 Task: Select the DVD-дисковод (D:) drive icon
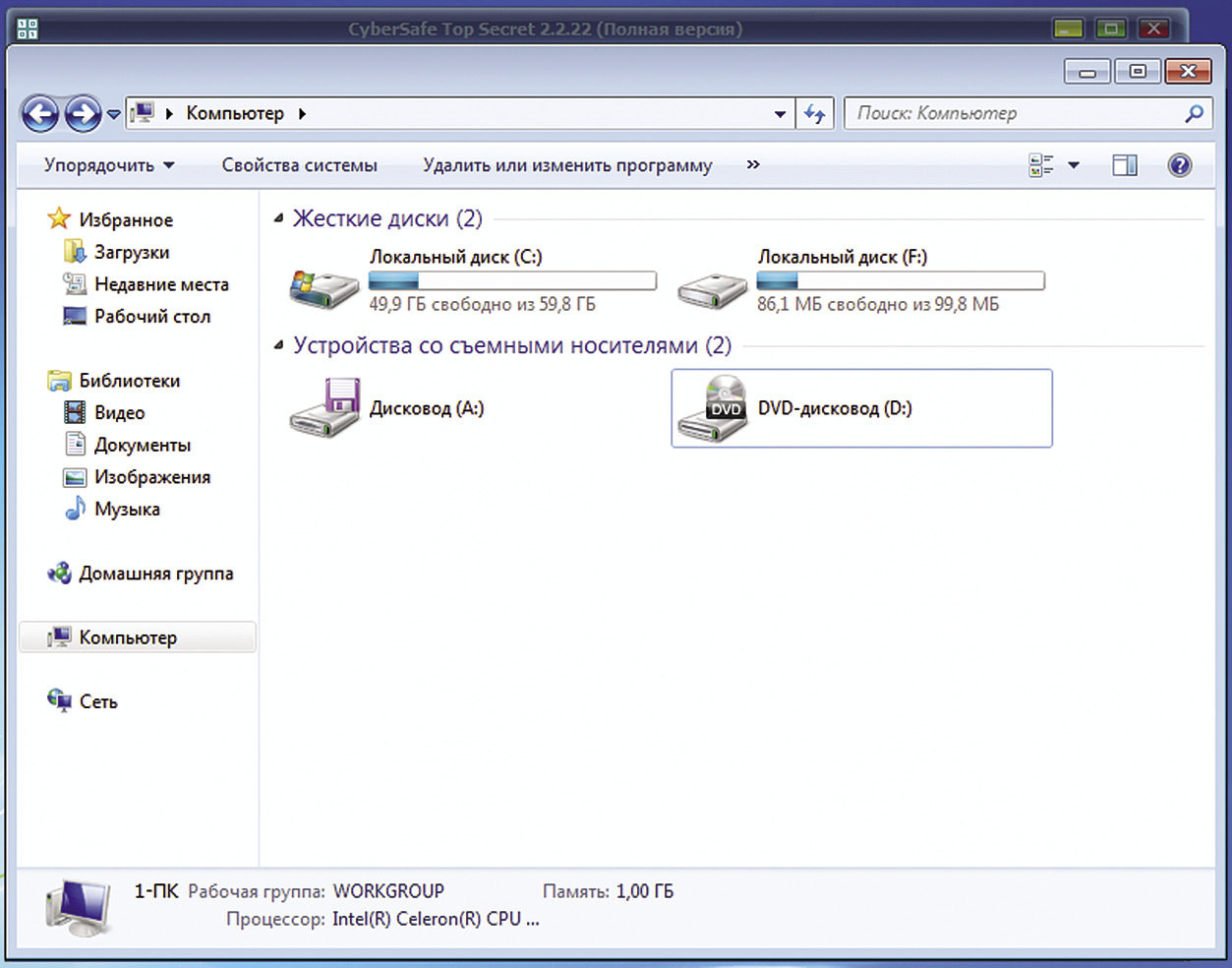pyautogui.click(x=713, y=409)
